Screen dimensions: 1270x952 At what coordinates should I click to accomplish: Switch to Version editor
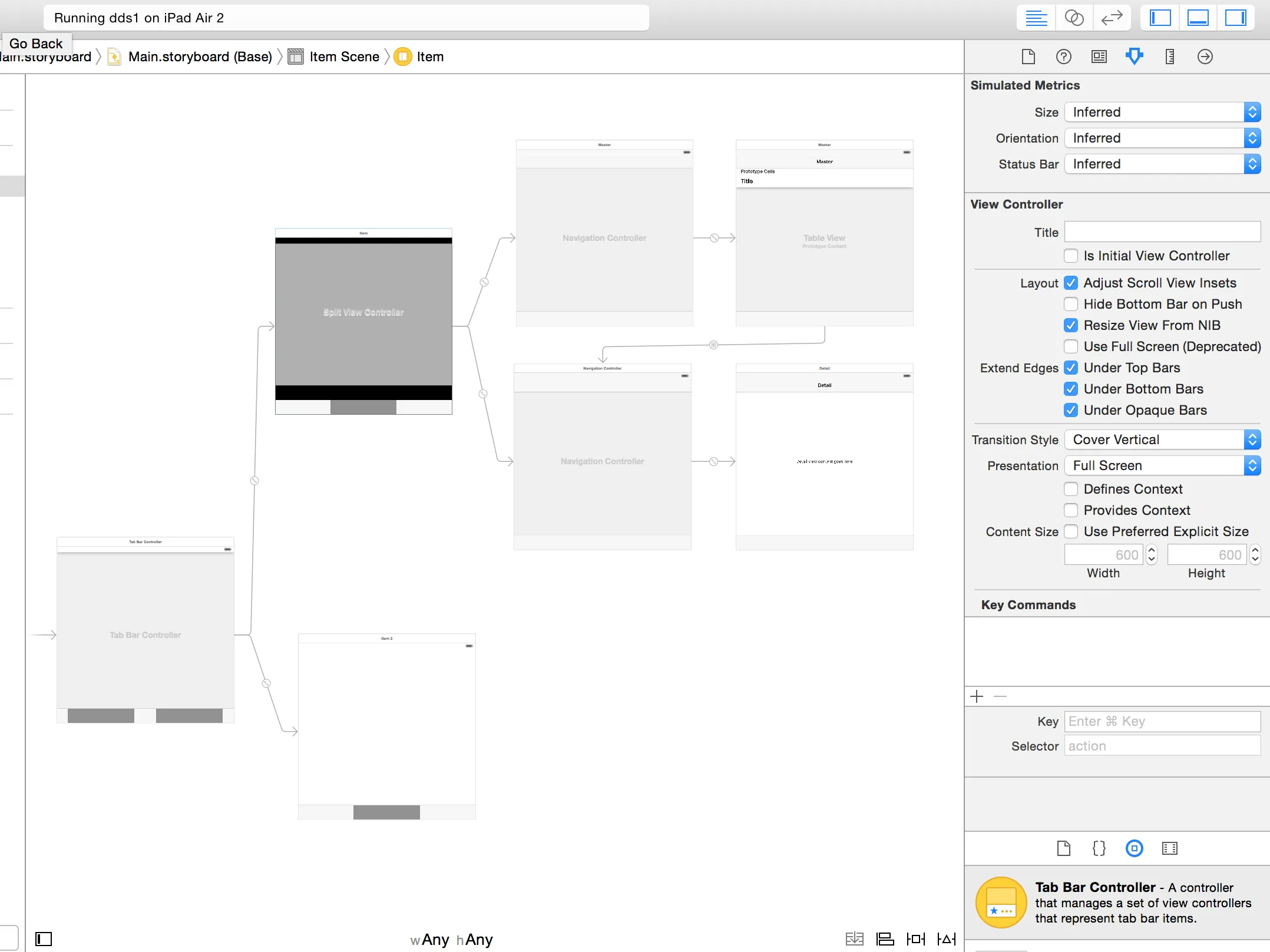coord(1112,18)
